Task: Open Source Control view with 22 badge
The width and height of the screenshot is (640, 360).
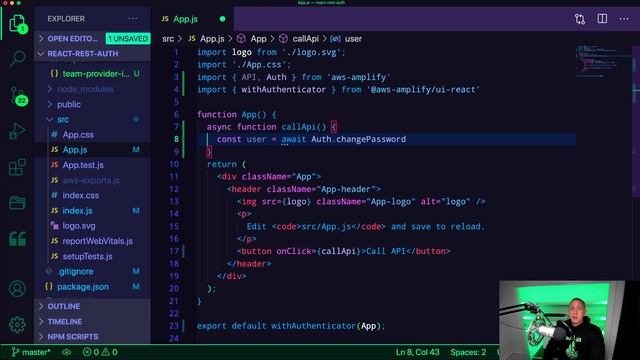Action: coord(17,96)
